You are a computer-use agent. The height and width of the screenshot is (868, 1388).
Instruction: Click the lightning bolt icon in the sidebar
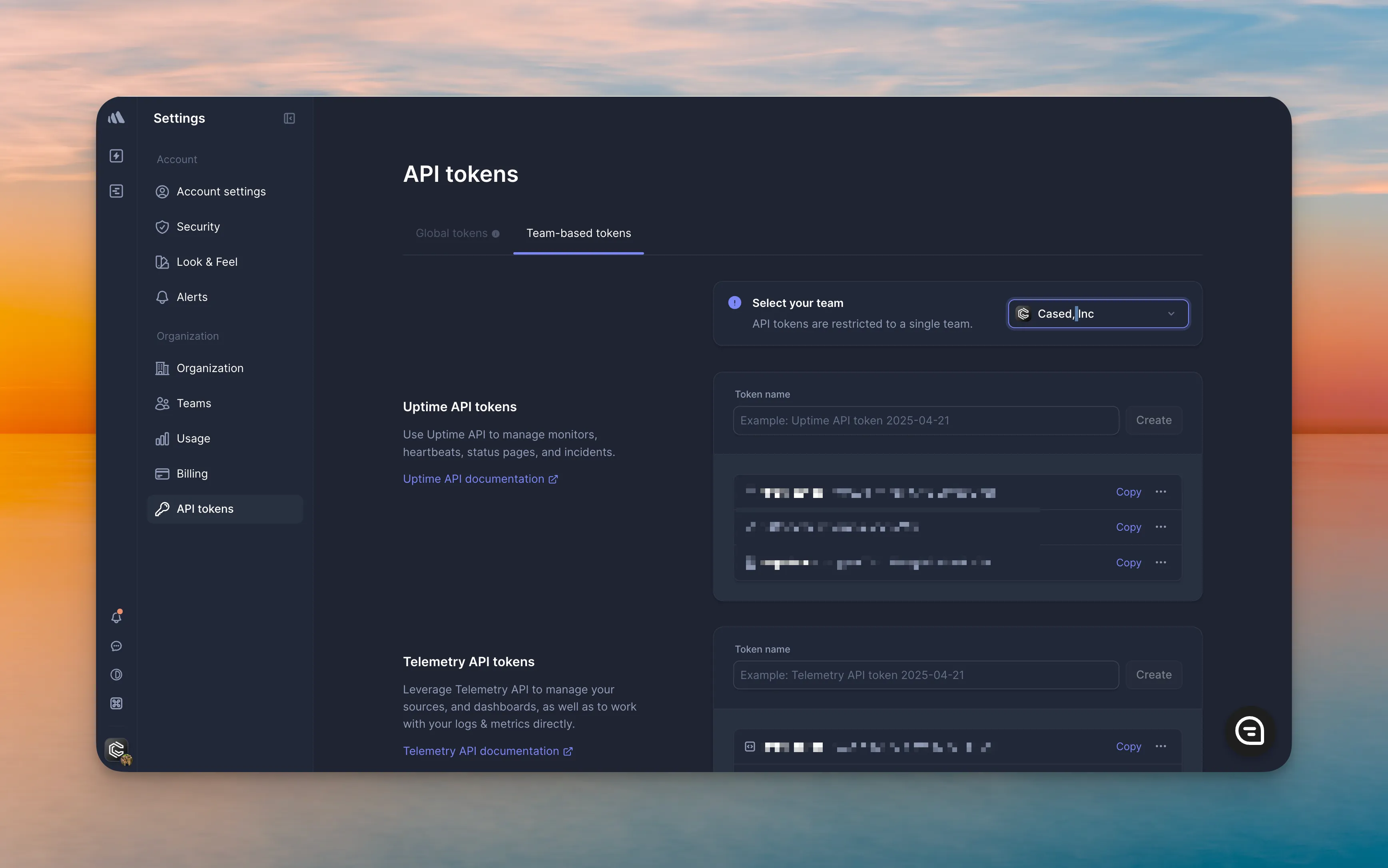[116, 155]
